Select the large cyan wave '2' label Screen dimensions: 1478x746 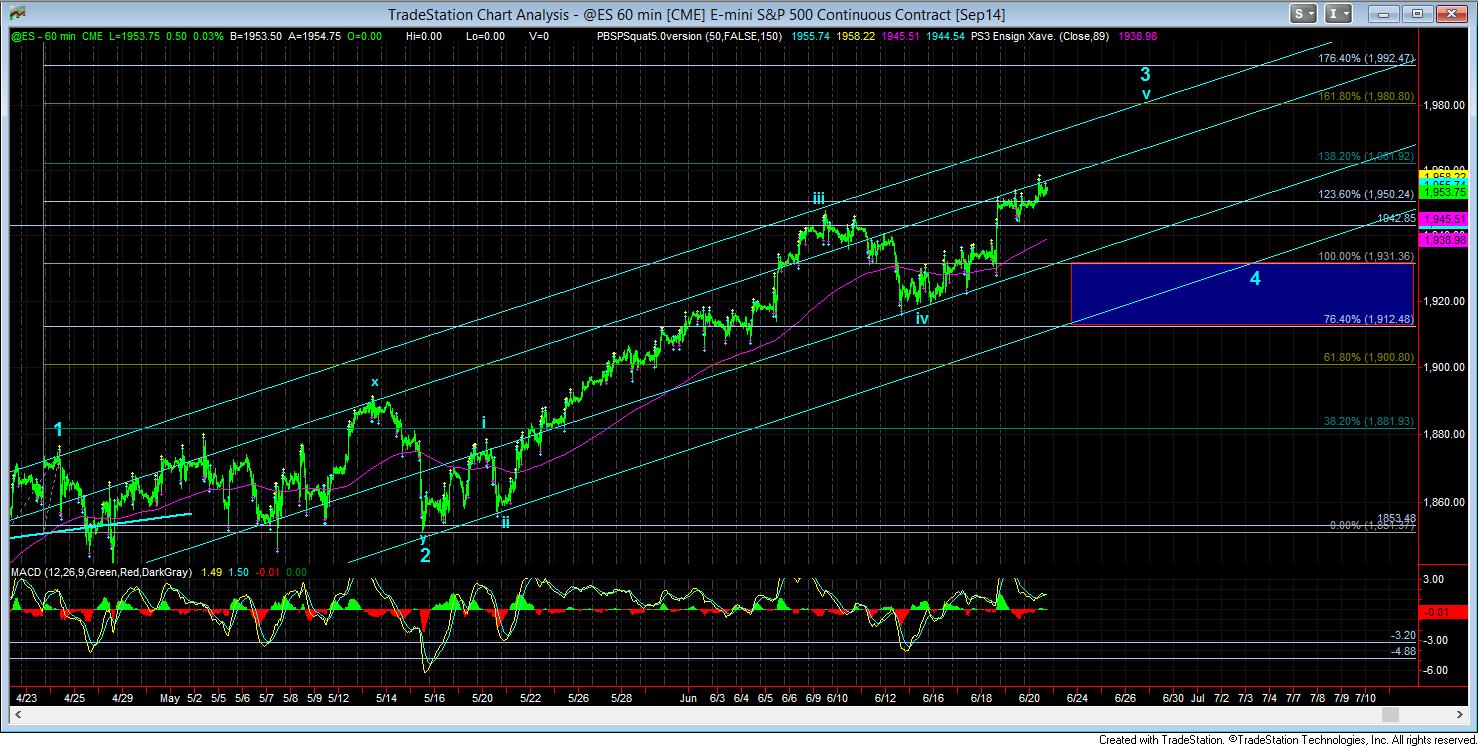pyautogui.click(x=425, y=556)
